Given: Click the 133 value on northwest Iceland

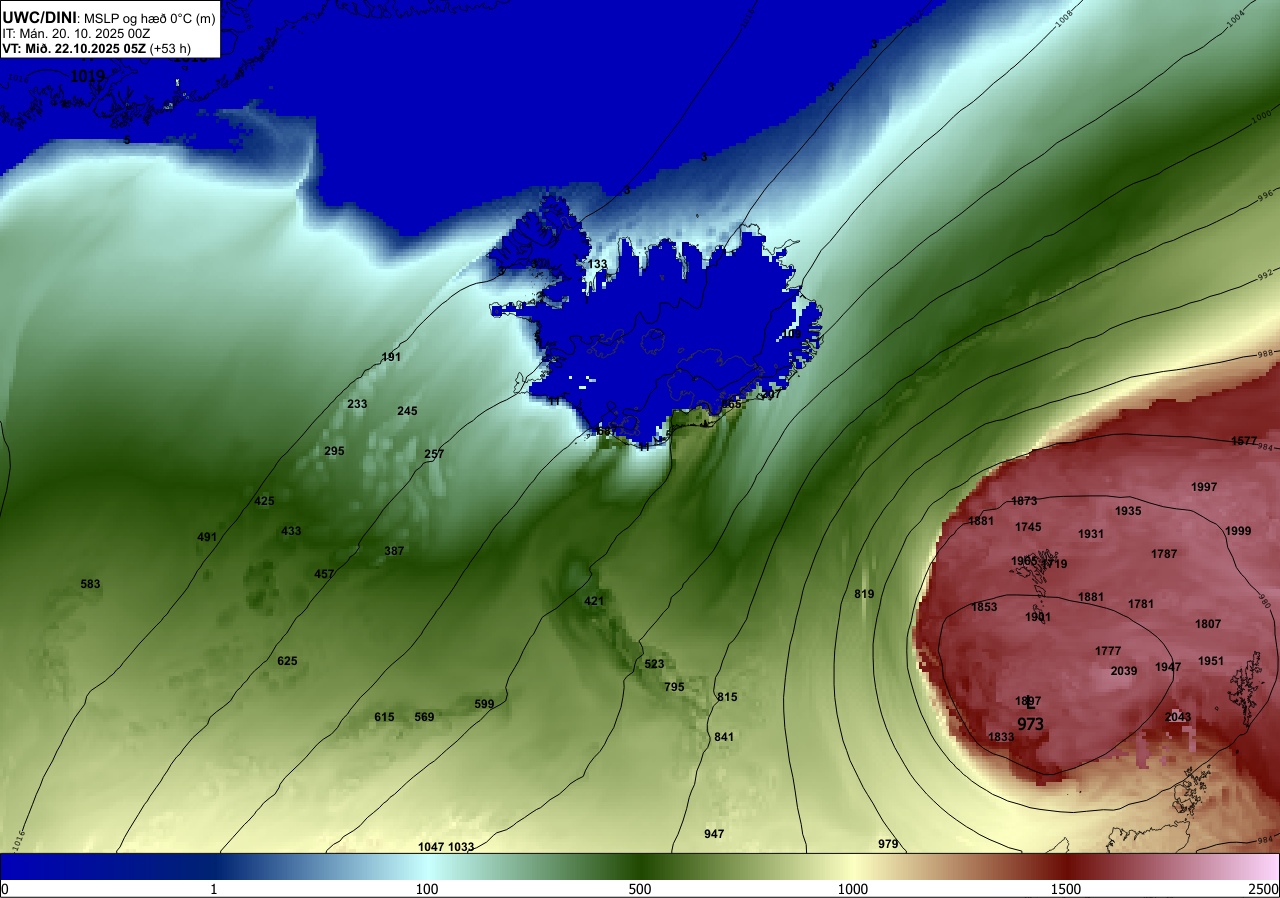Looking at the screenshot, I should click(x=597, y=264).
